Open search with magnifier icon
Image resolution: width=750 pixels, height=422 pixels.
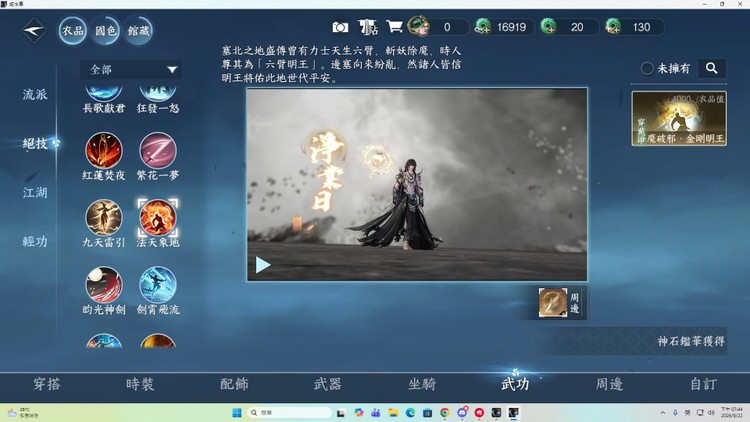[x=712, y=68]
